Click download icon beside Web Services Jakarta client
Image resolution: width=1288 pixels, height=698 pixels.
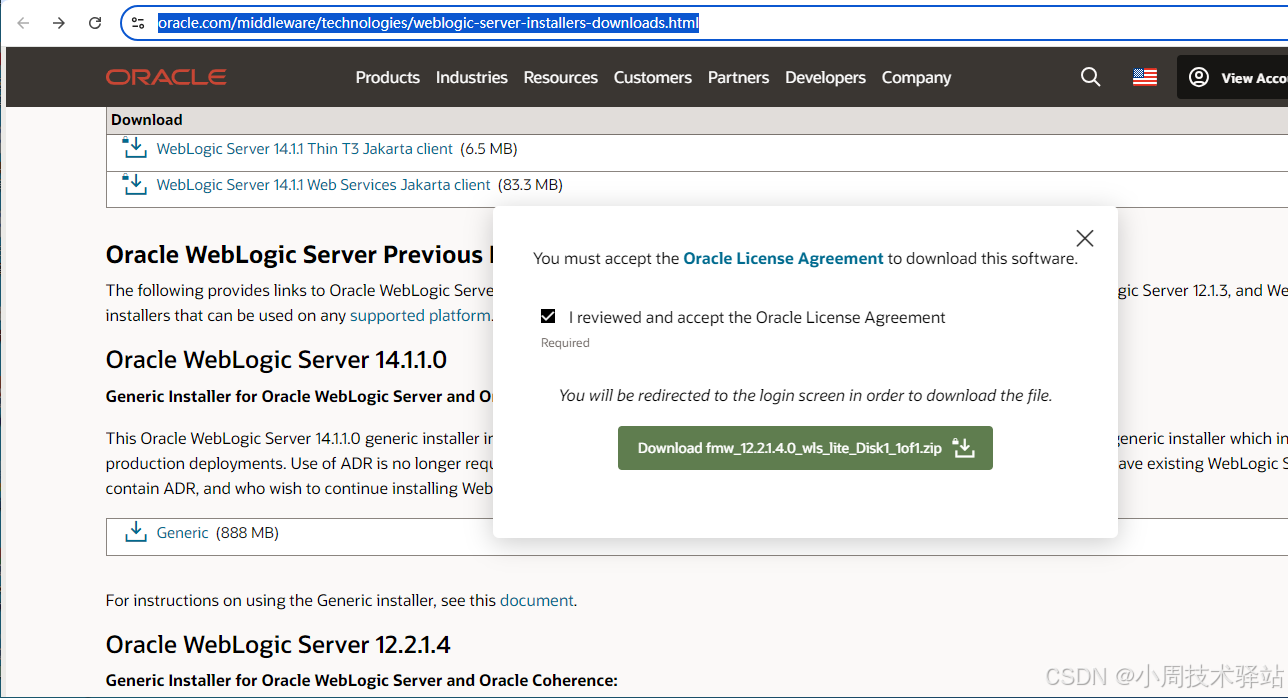[134, 184]
